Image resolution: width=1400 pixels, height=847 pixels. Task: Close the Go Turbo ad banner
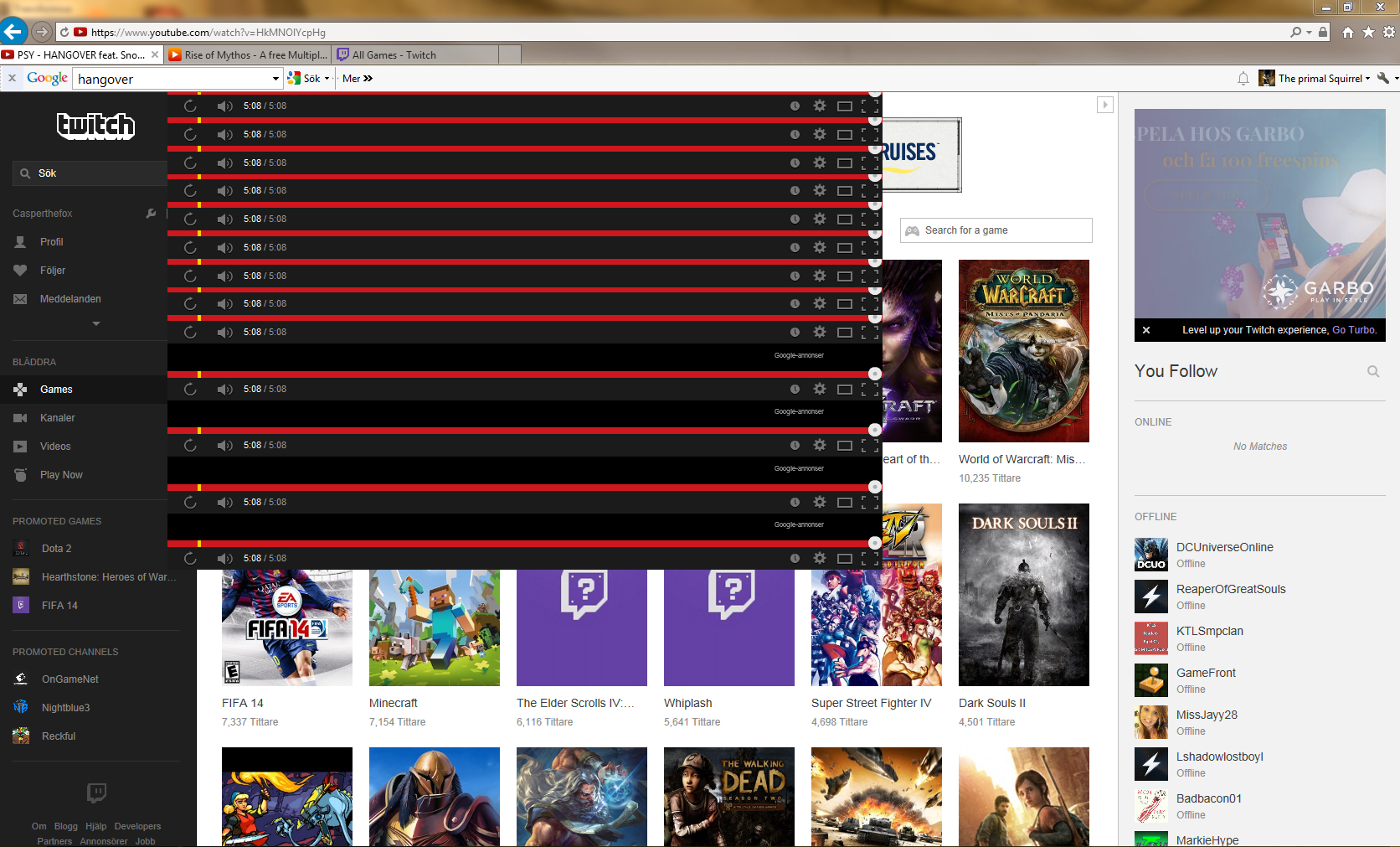tap(1146, 330)
